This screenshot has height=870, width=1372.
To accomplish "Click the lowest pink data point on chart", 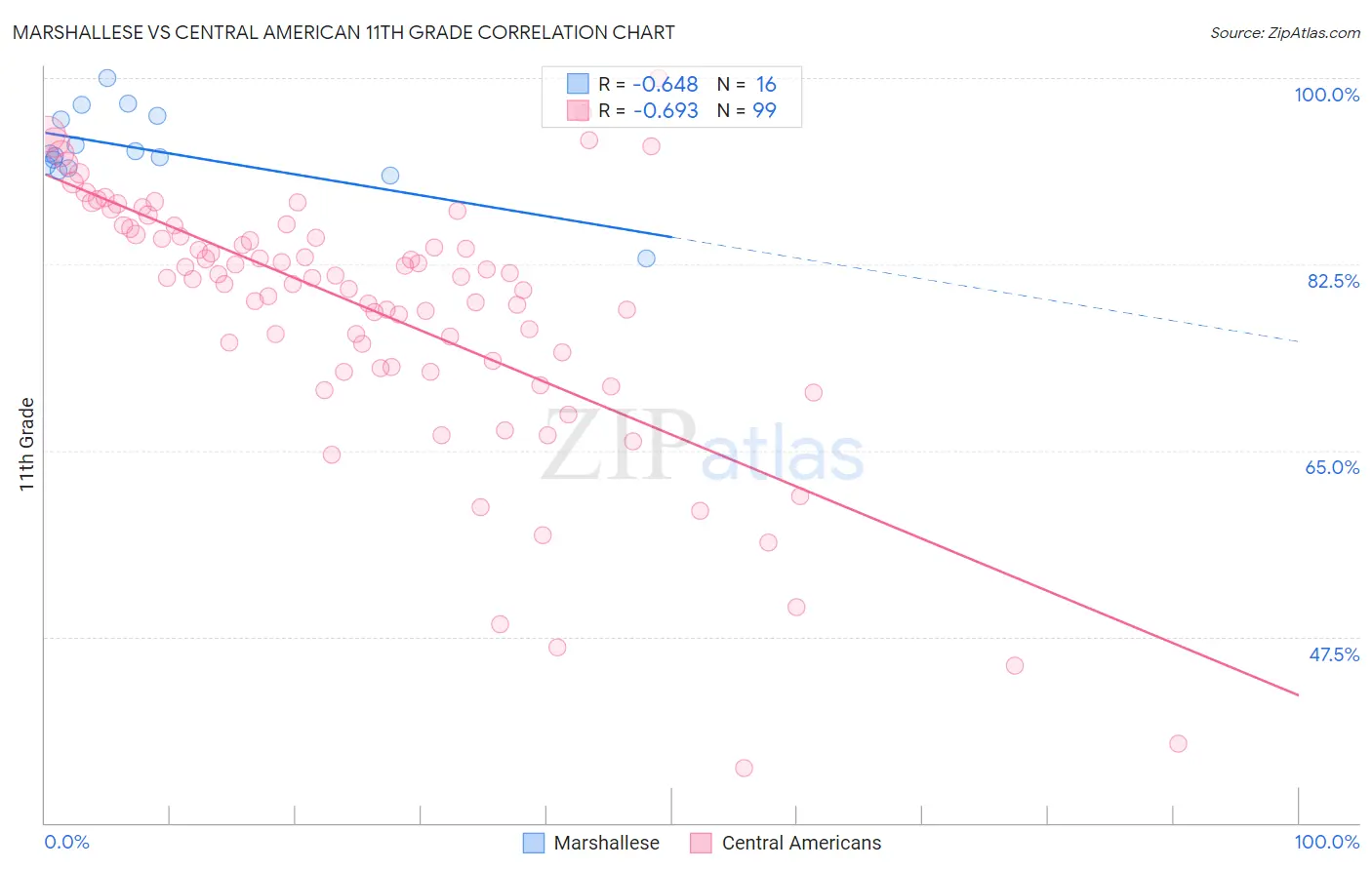I will (x=744, y=768).
